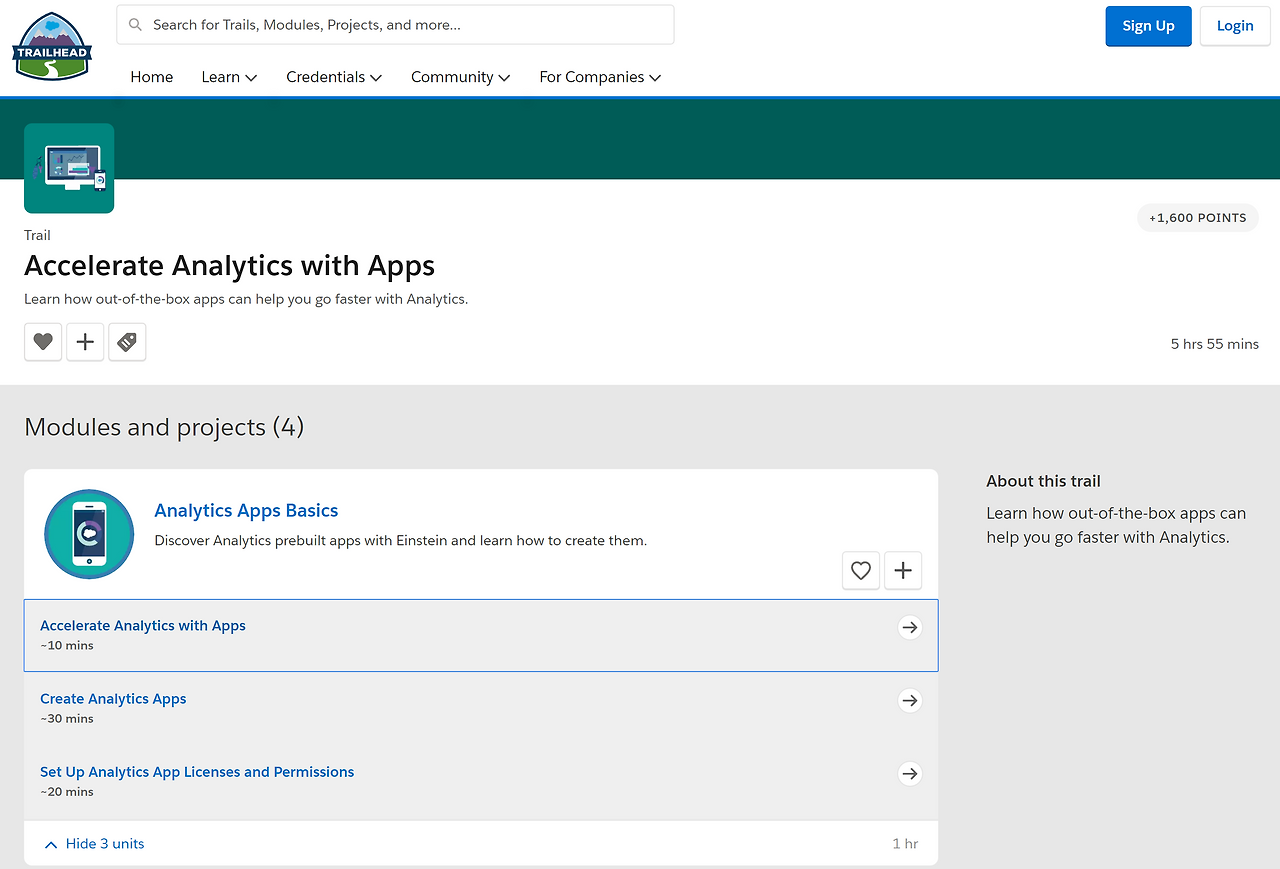Viewport: 1280px width, 869px height.
Task: Focus the Trailhead search field
Action: click(x=395, y=25)
